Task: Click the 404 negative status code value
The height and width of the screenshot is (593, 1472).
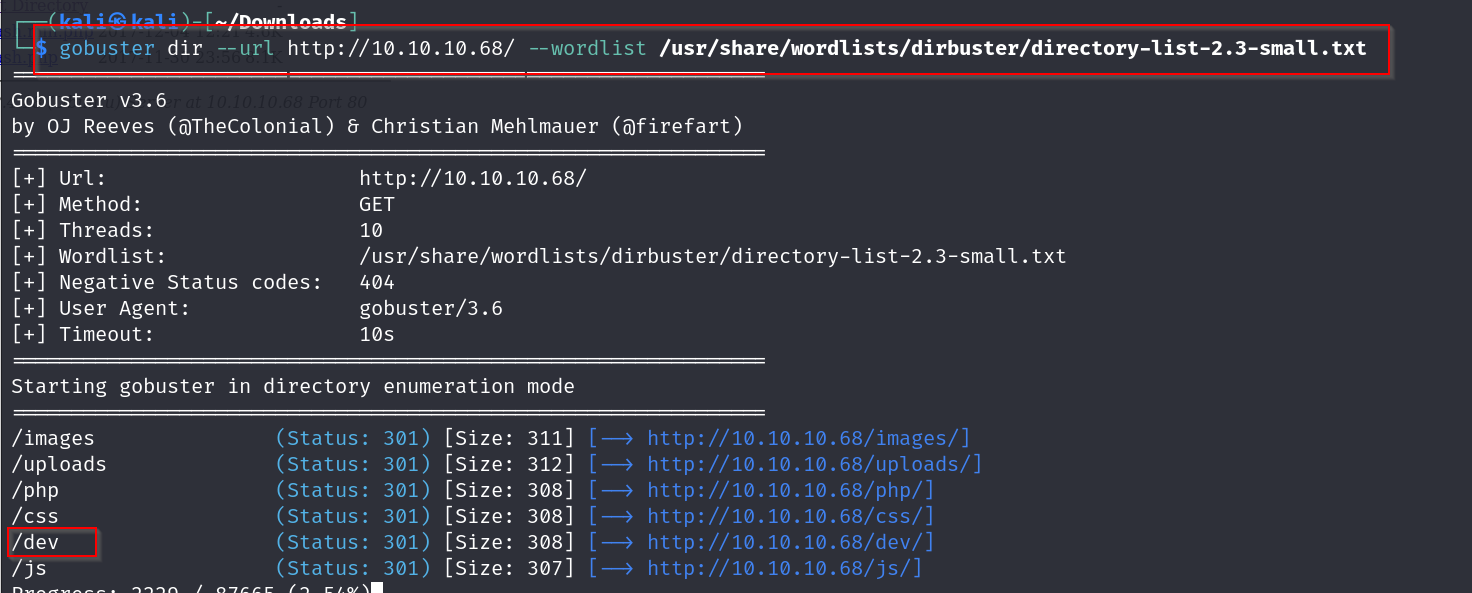Action: (377, 282)
